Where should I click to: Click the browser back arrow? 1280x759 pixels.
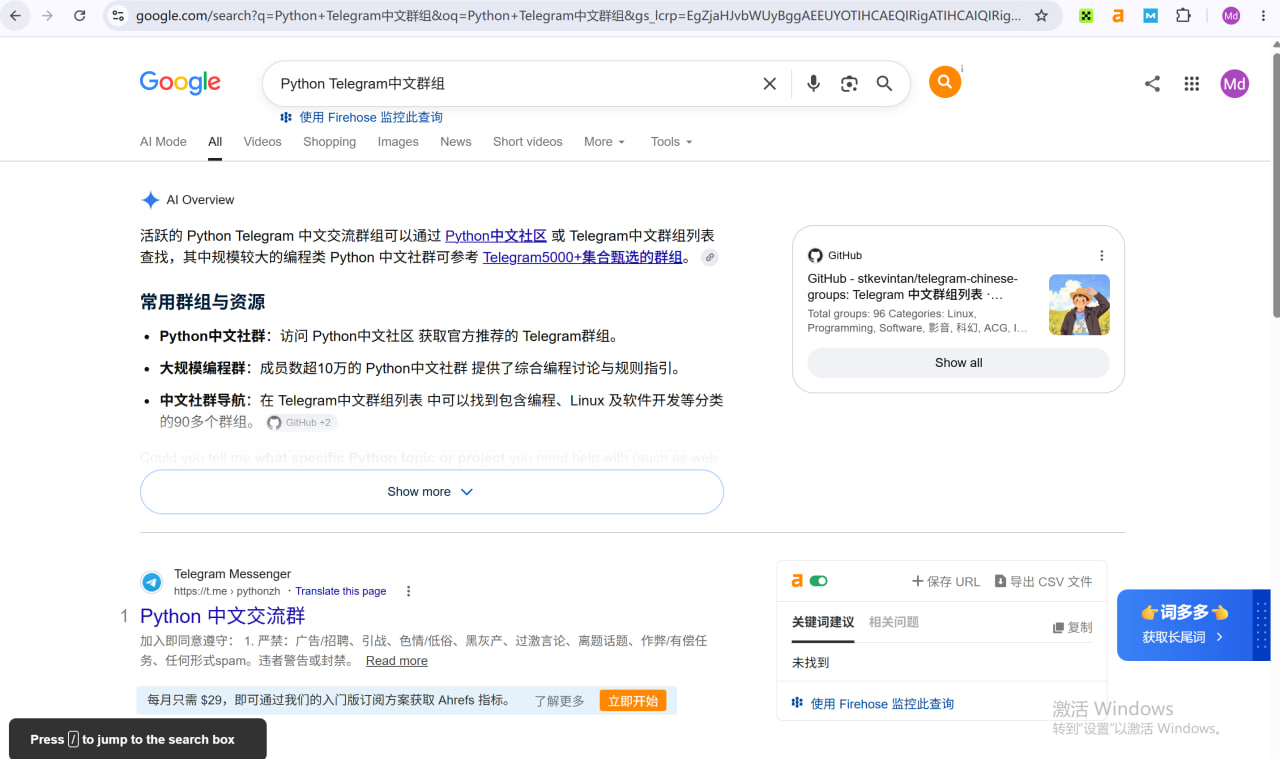tap(16, 16)
